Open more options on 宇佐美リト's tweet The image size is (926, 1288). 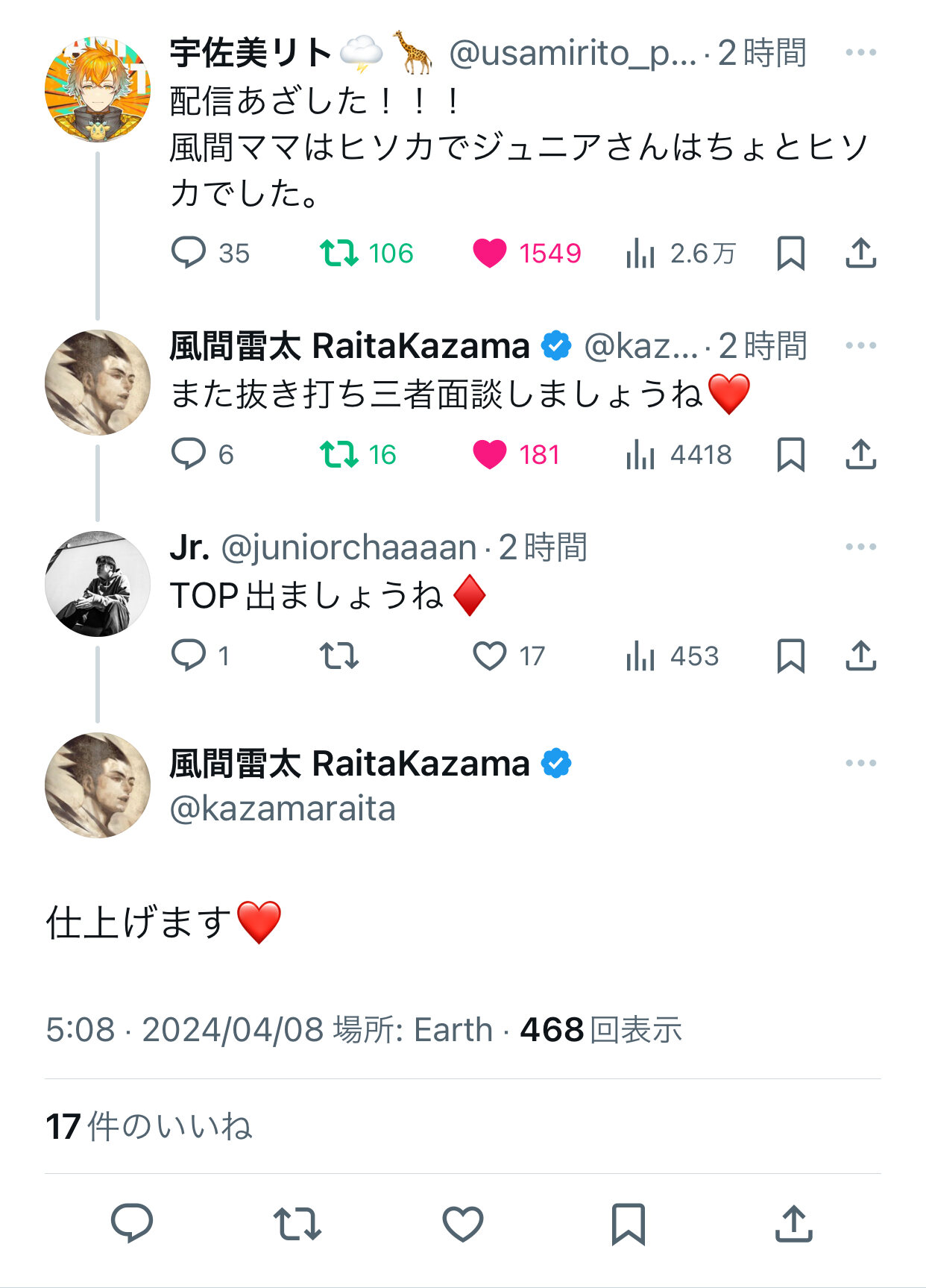860,52
